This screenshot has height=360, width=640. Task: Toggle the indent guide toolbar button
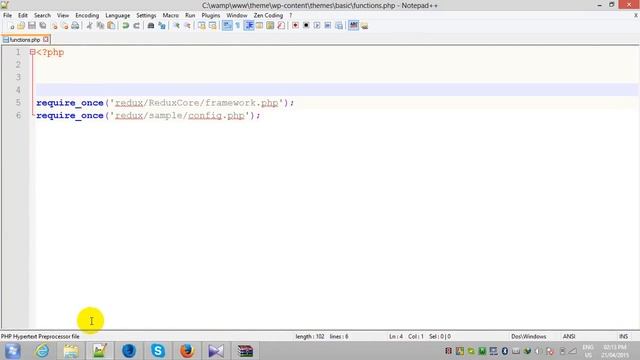point(249,26)
